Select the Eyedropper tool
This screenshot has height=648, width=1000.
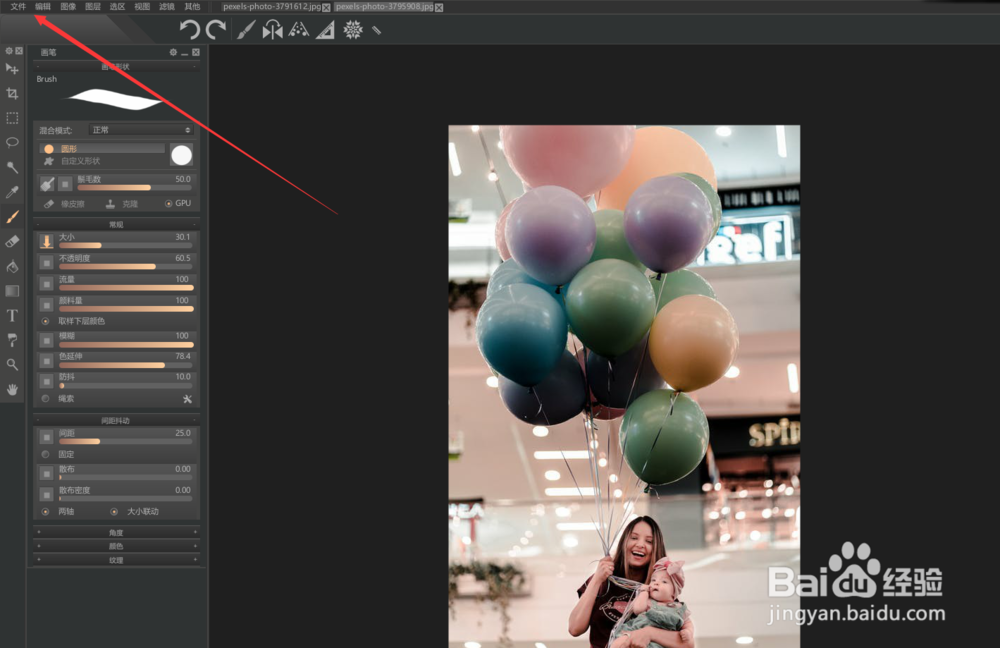coord(12,192)
